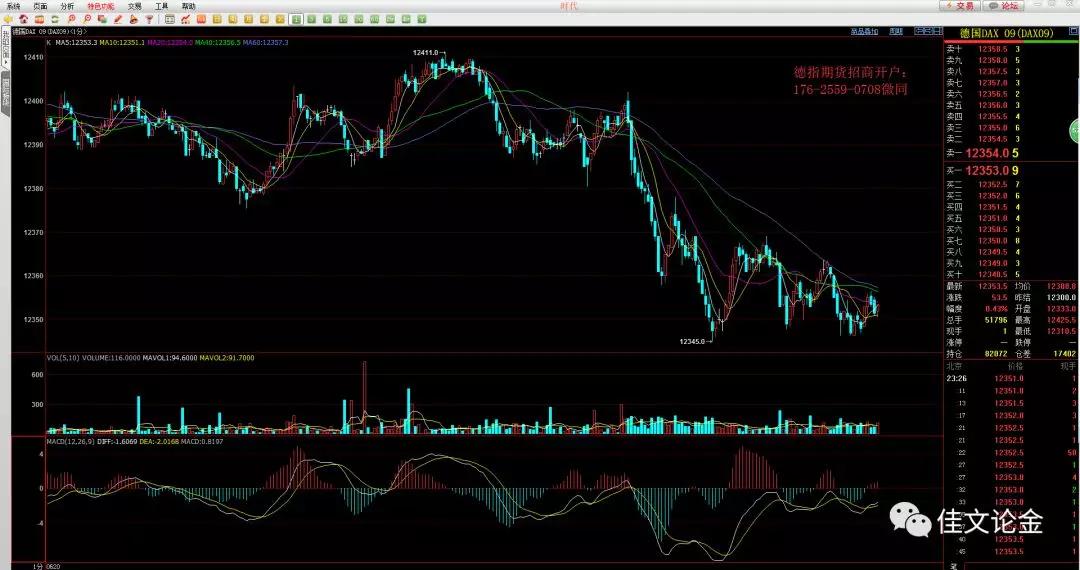Click the red home icon in toolbar

pos(24,19)
